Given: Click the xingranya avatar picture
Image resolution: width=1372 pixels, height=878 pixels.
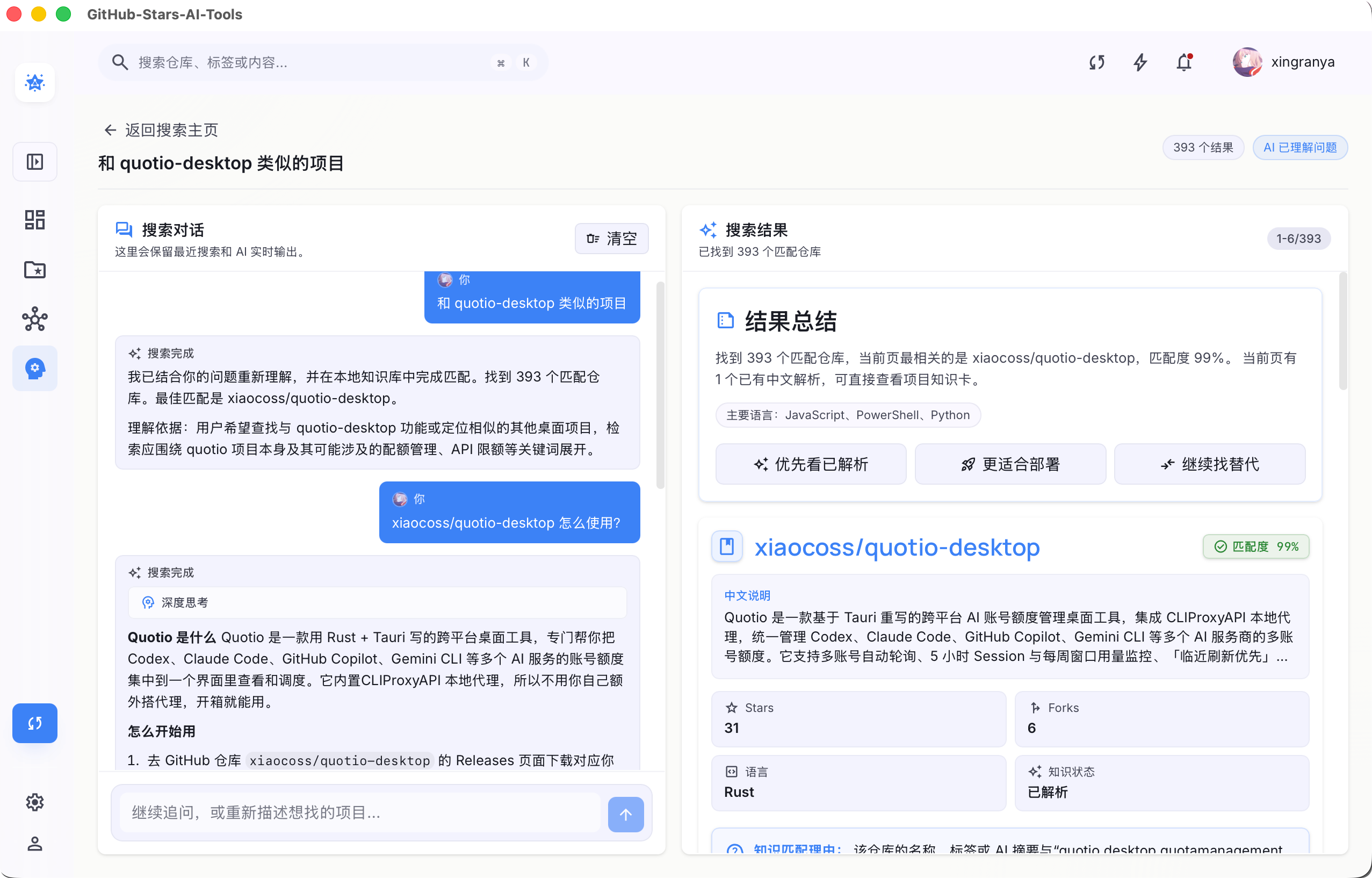Looking at the screenshot, I should point(1247,62).
